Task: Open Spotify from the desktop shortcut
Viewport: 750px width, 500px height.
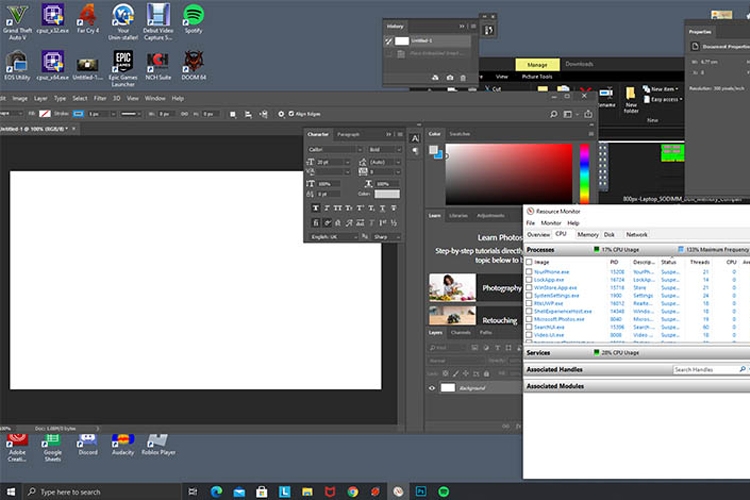Action: (x=194, y=16)
